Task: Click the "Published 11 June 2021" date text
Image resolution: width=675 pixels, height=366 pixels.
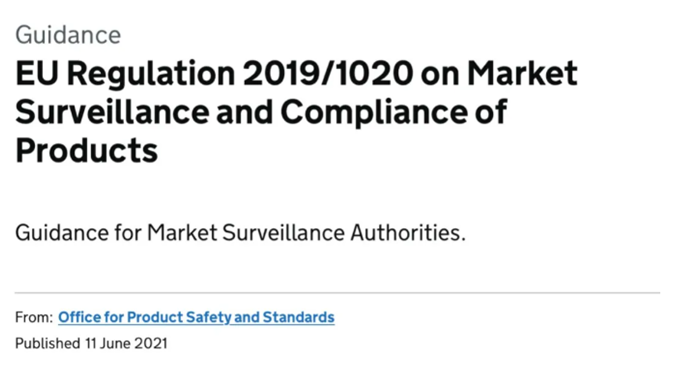Action: tap(91, 344)
